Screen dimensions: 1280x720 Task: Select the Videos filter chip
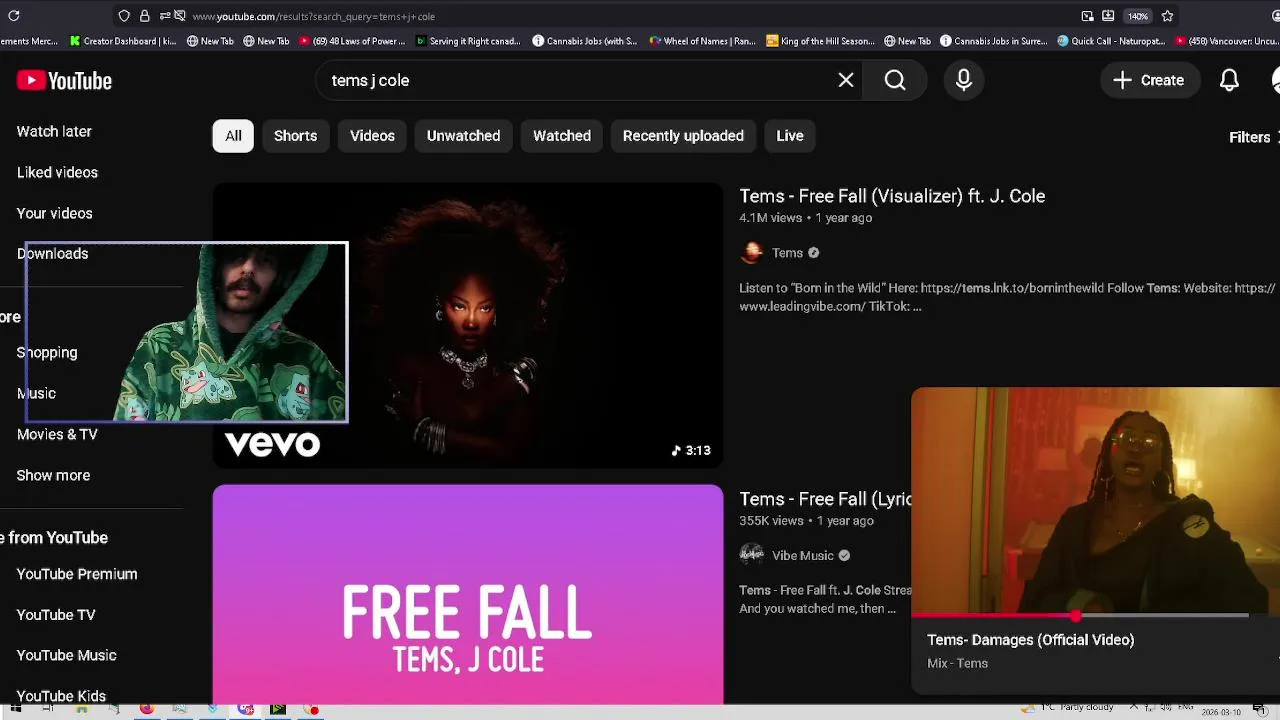click(x=372, y=136)
